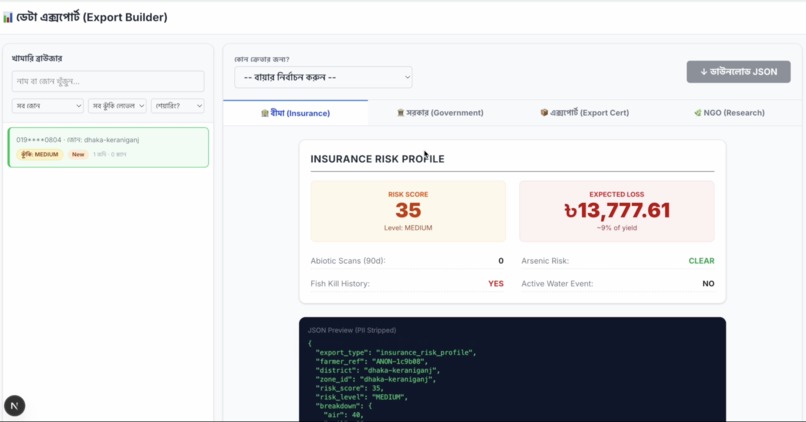Viewport: 806px width, 422px height.
Task: Open the buyer selection dropdown
Action: point(323,77)
